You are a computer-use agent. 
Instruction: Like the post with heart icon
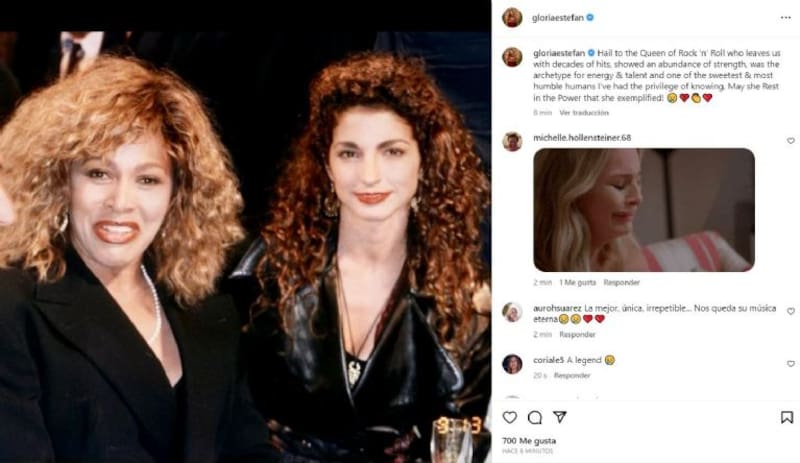(510, 418)
